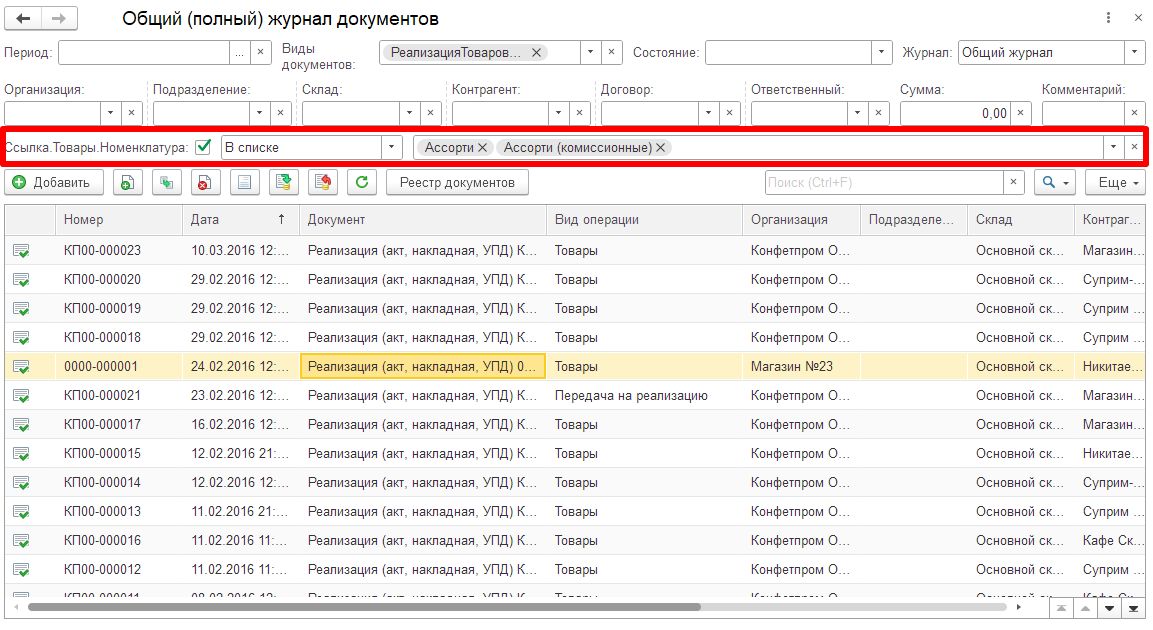
Task: Clear the Контрагент filter
Action: 579,113
